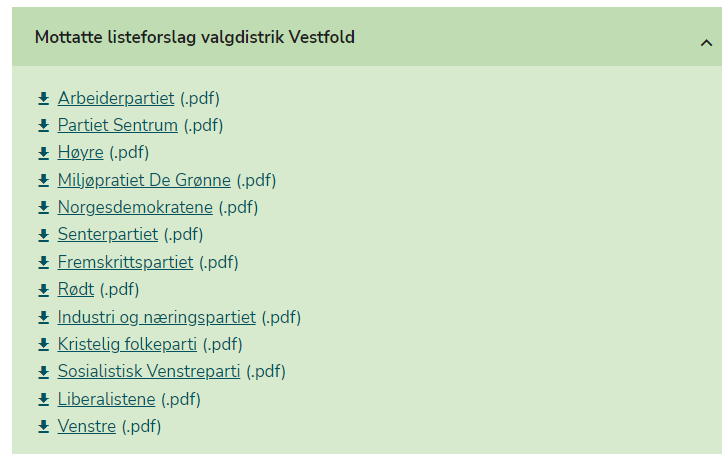
Task: Click the Mottatte listeforslag valgdistrik Vestfold header
Action: point(367,36)
